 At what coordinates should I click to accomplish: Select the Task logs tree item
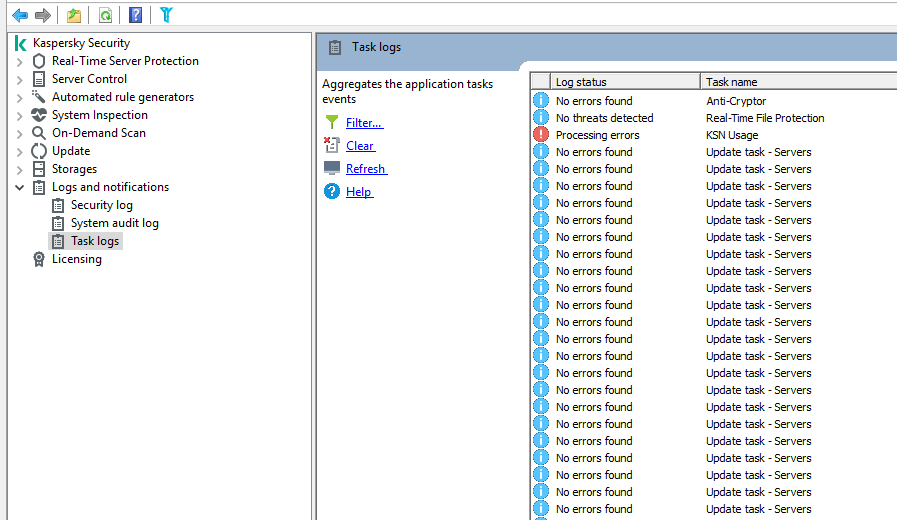pyautogui.click(x=95, y=241)
